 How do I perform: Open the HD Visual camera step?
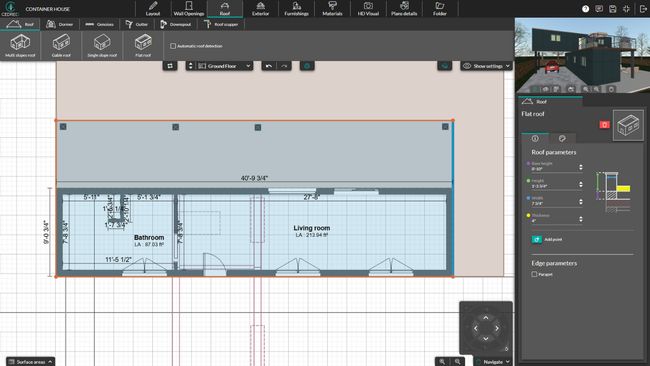[x=368, y=9]
